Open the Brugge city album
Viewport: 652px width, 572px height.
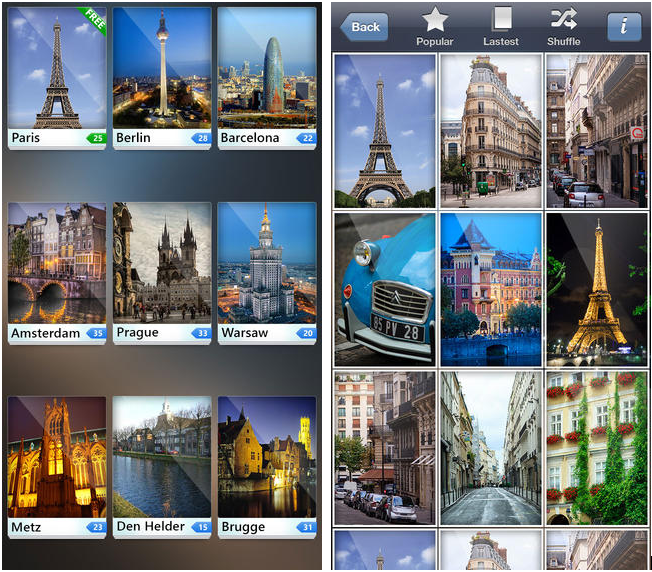tap(267, 467)
